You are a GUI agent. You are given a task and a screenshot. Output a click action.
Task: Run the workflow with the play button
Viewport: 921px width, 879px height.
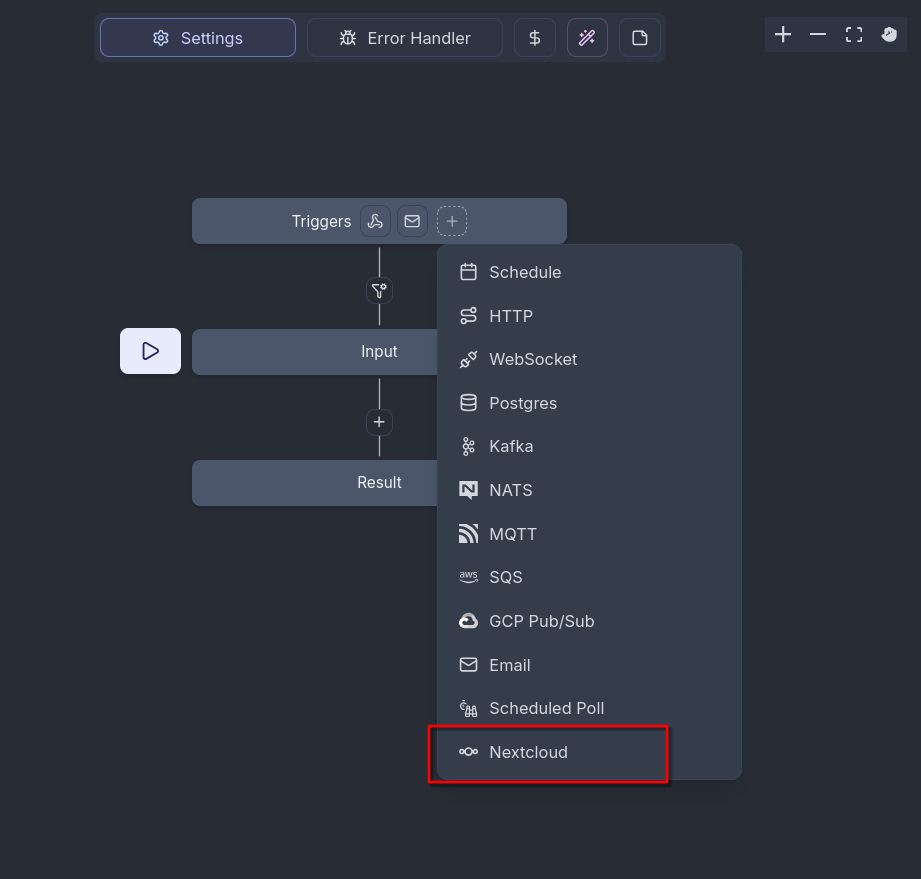coord(150,351)
